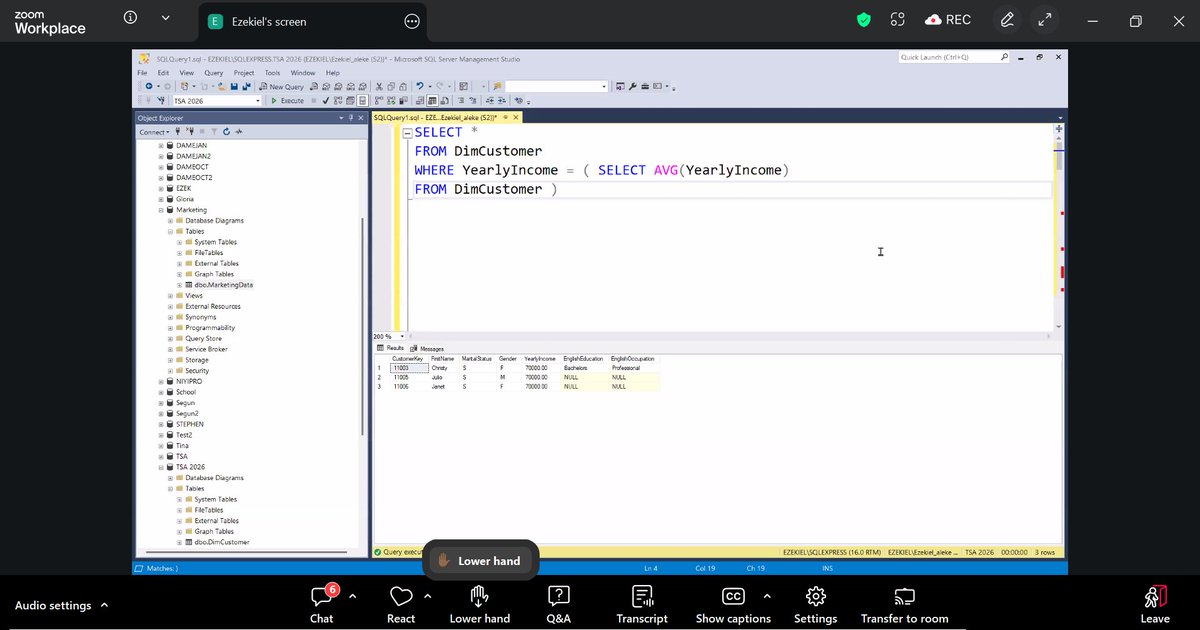Click the REC recording indicator
Image resolution: width=1200 pixels, height=630 pixels.
(947, 20)
